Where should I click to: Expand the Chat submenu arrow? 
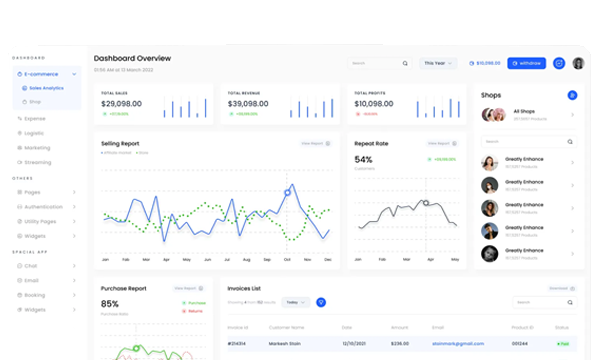(74, 266)
